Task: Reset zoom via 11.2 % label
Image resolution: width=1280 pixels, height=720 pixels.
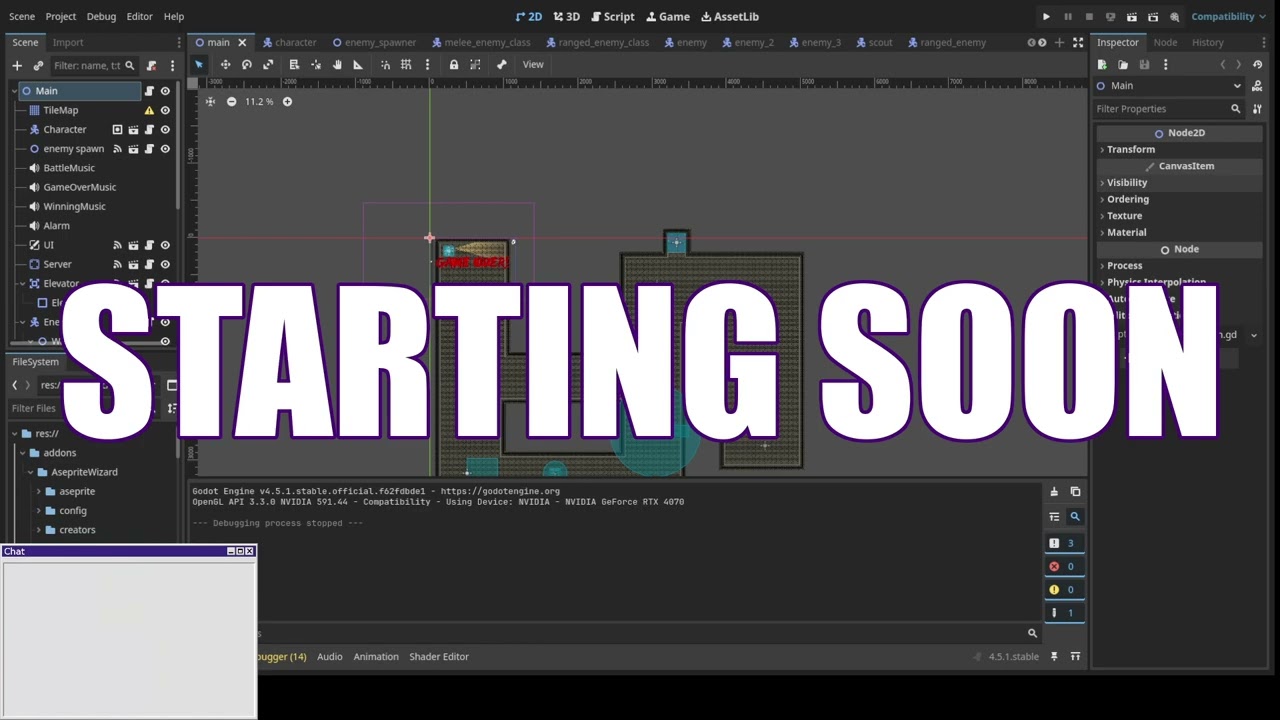Action: pos(259,101)
